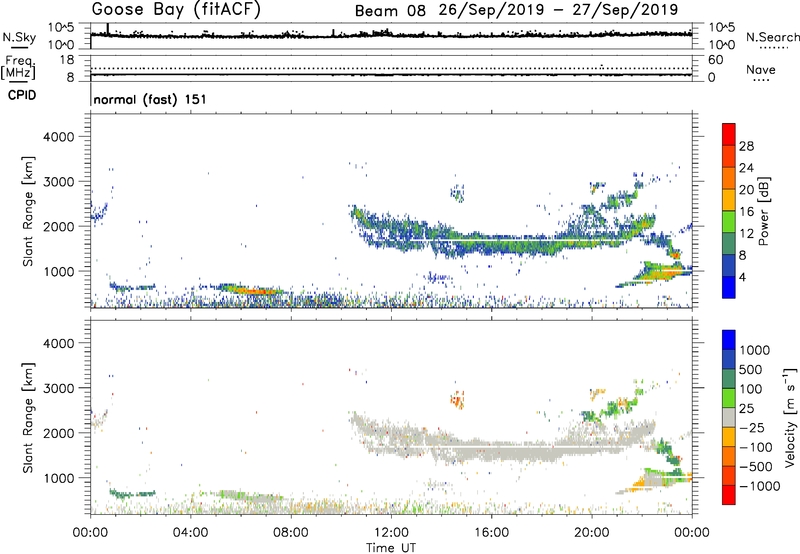Click the '20:00' time tick label
Viewport: 800px width, 554px height.
(591, 533)
